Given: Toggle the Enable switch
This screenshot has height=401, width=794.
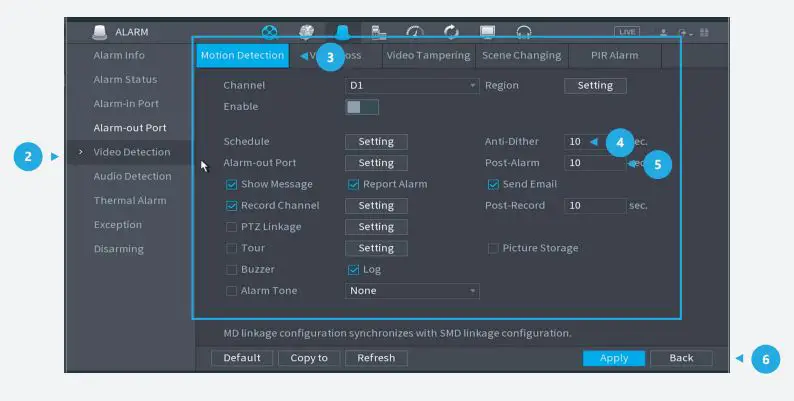Looking at the screenshot, I should (362, 107).
